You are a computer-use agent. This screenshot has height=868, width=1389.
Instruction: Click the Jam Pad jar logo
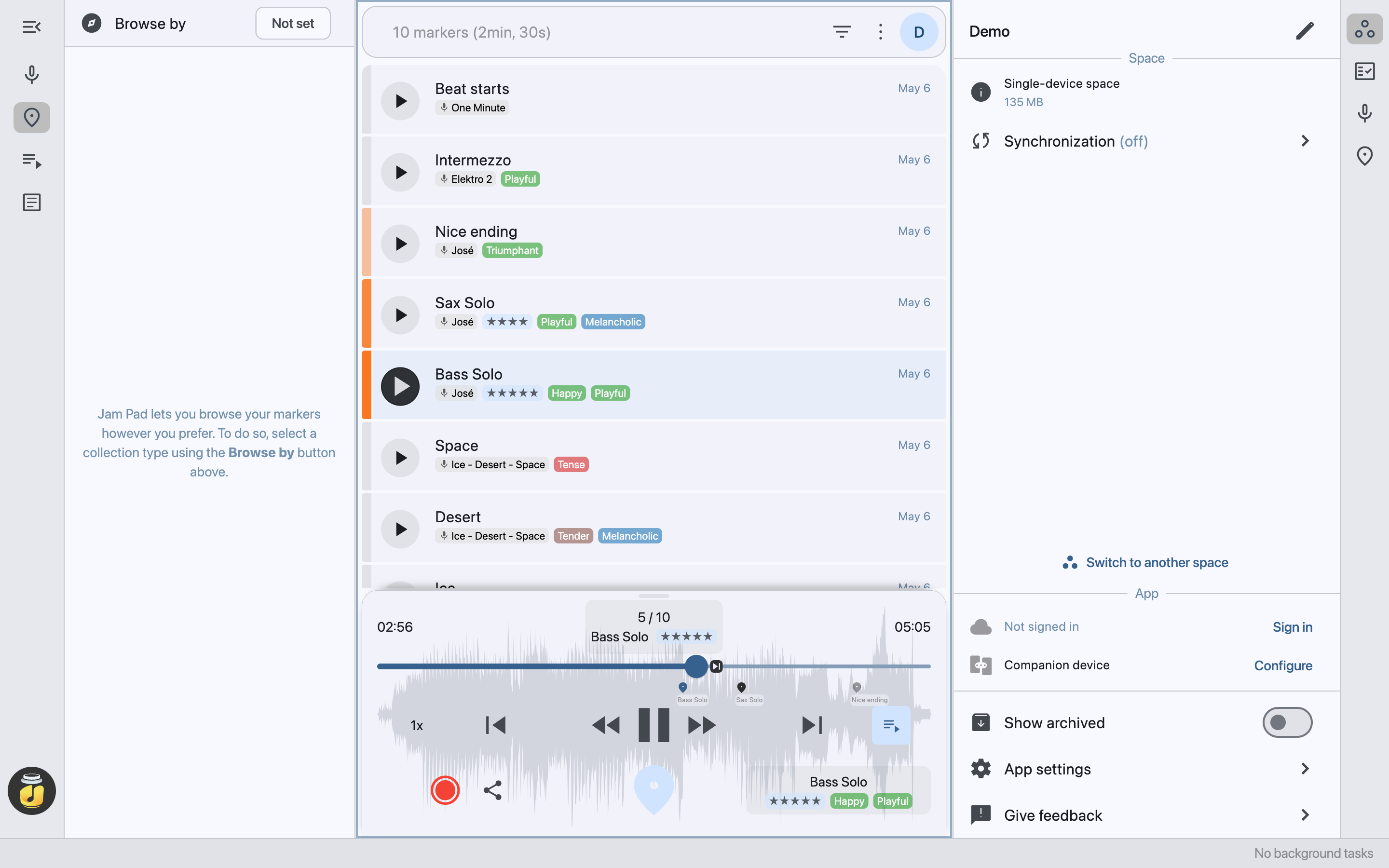pos(31,790)
